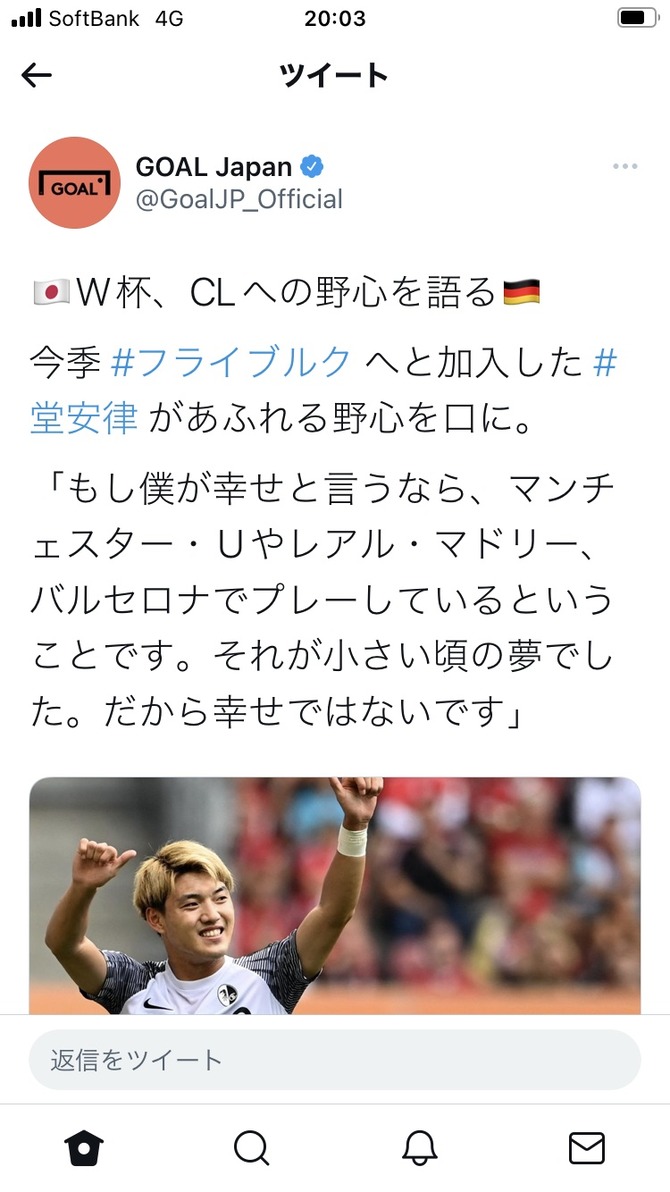
Task: Tap the 20:03 status bar clock
Action: point(335,18)
